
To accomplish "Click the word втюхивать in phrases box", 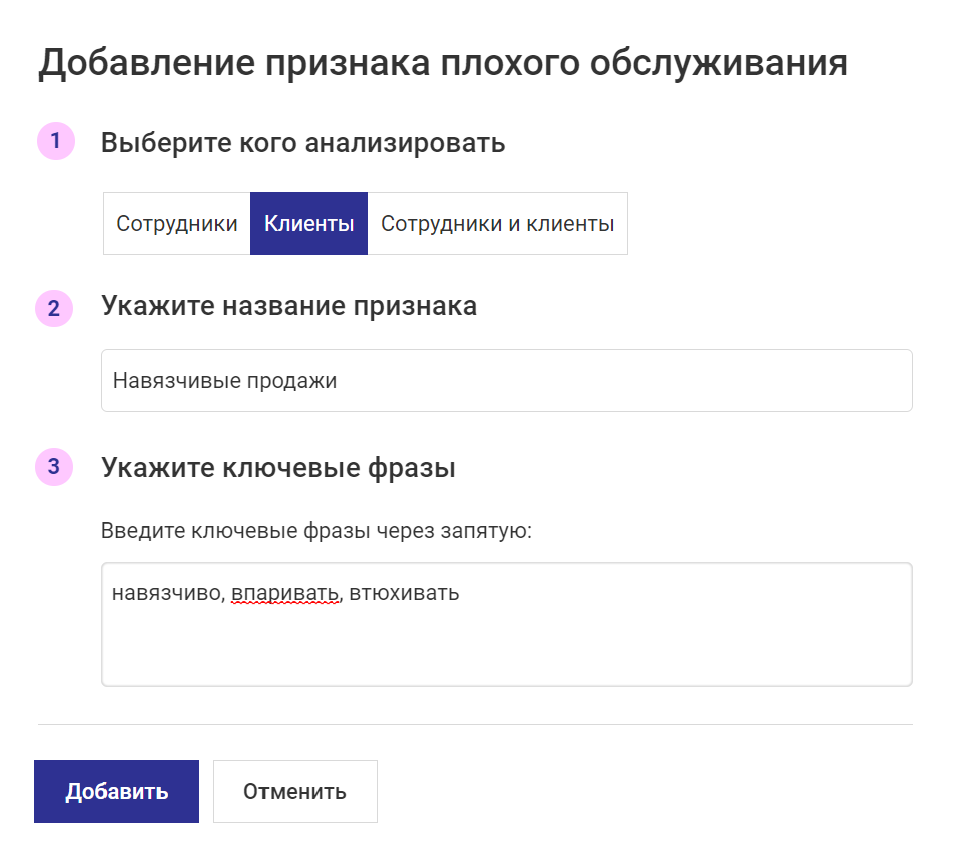I will [404, 593].
